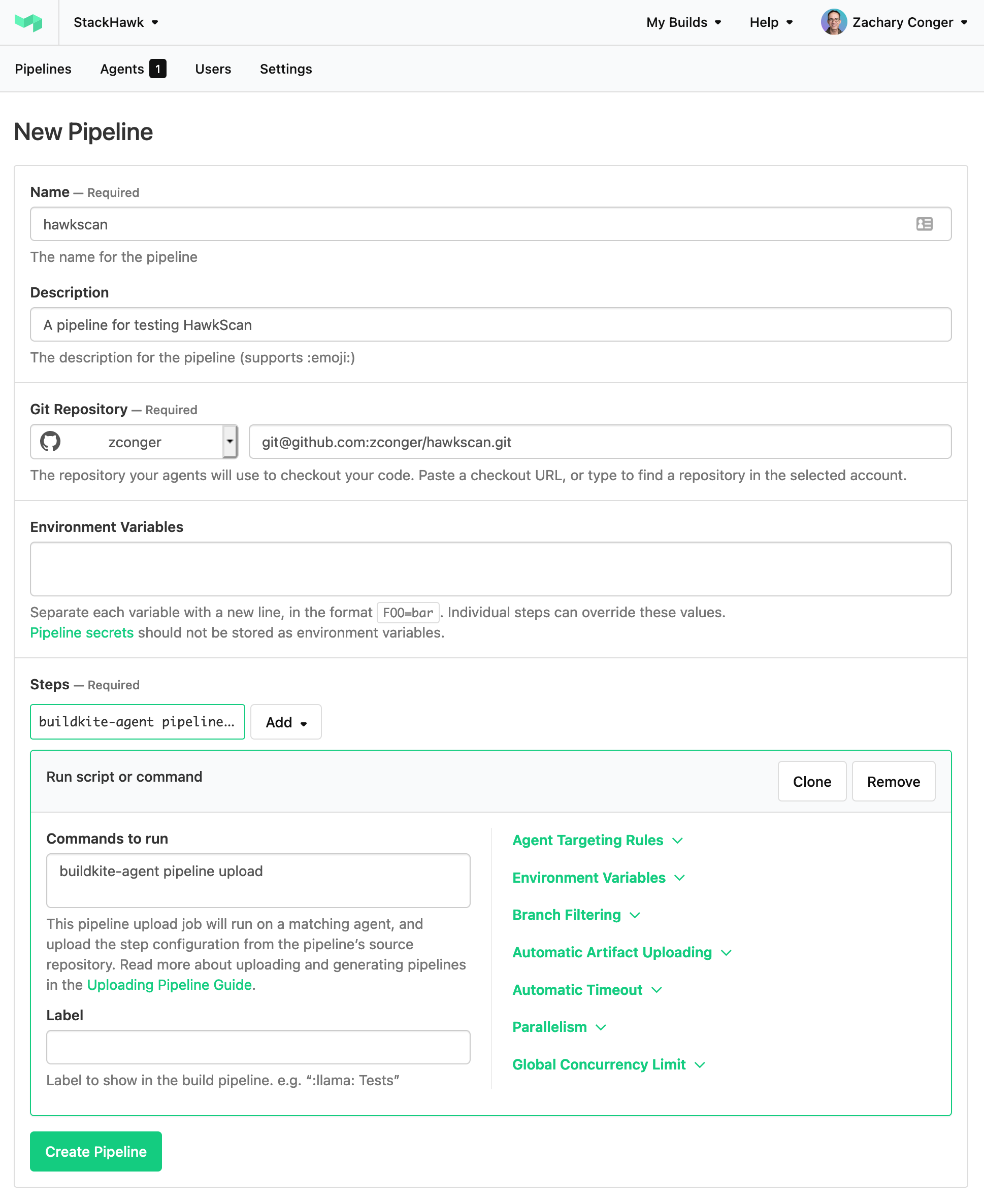
Task: Click the GitHub icon next to zconger
Action: coord(51,442)
